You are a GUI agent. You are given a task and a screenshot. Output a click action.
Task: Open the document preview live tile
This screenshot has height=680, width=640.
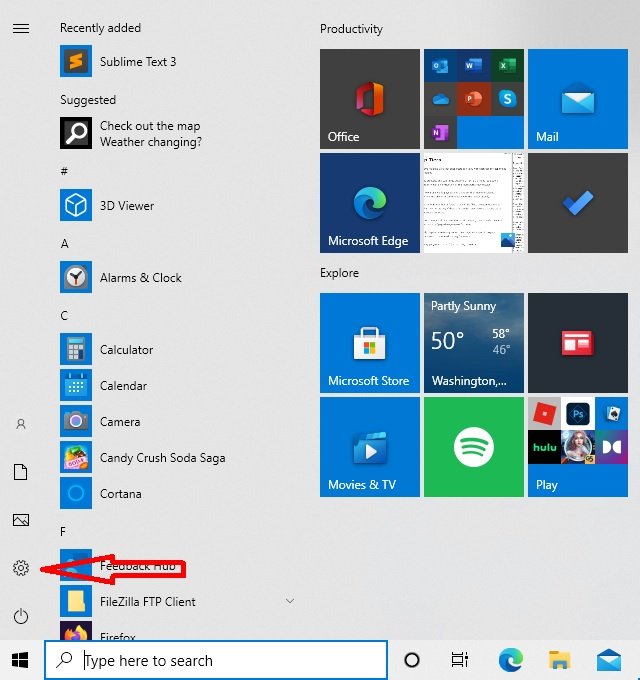pos(473,203)
